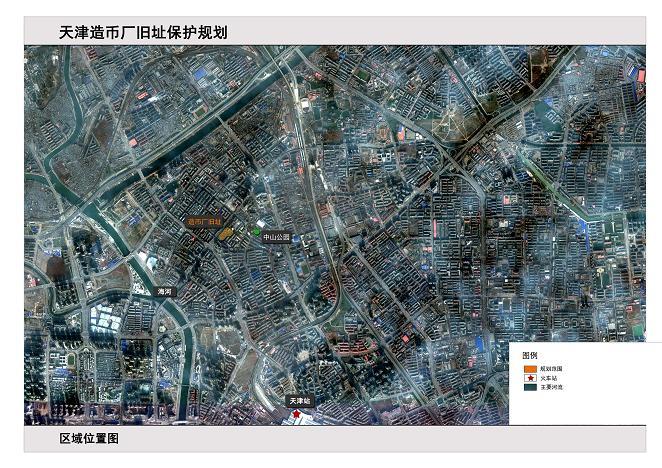
Task: Click the gray footer bar right side
Action: 500,439
